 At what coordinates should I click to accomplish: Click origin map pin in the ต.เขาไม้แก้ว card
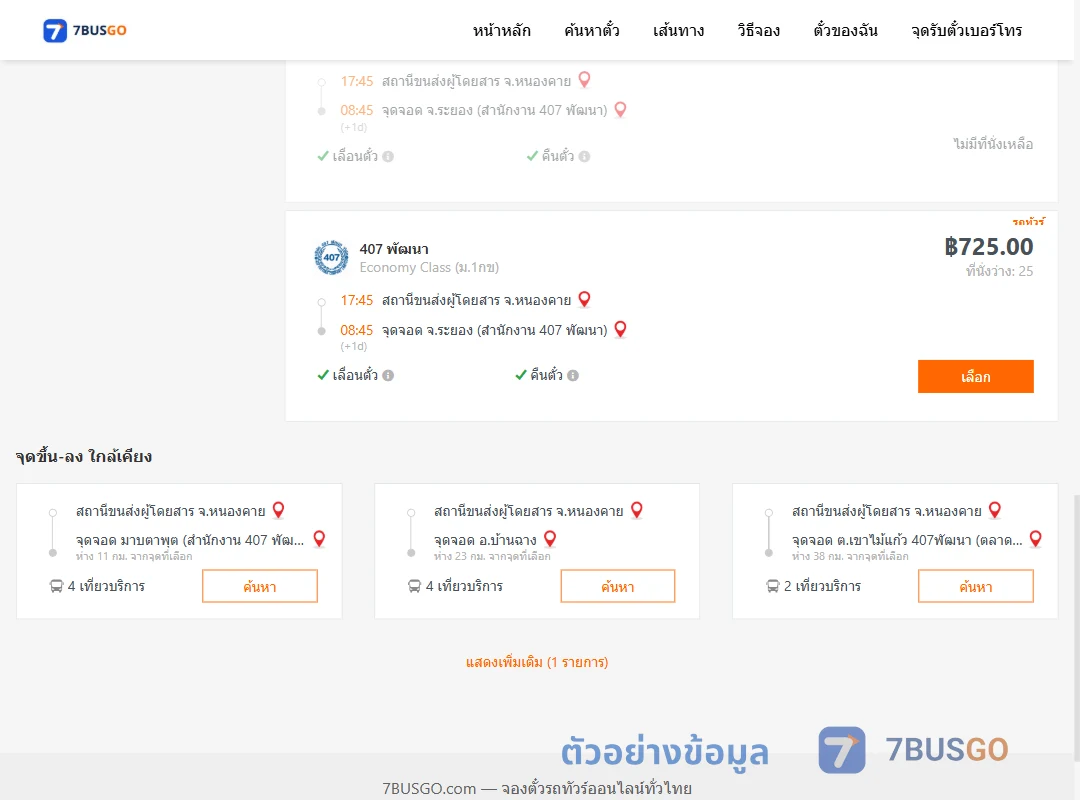coord(995,510)
